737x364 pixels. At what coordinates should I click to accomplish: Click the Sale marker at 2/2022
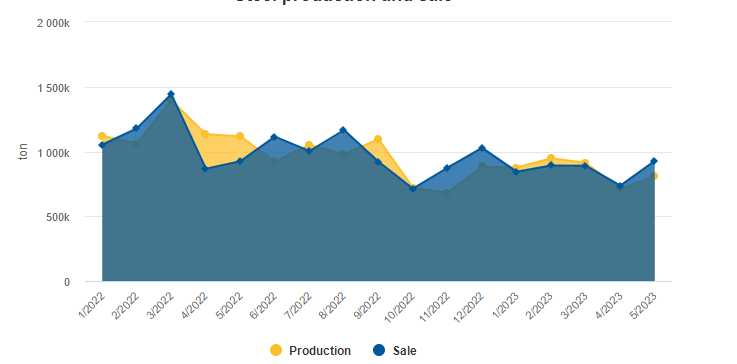(136, 128)
